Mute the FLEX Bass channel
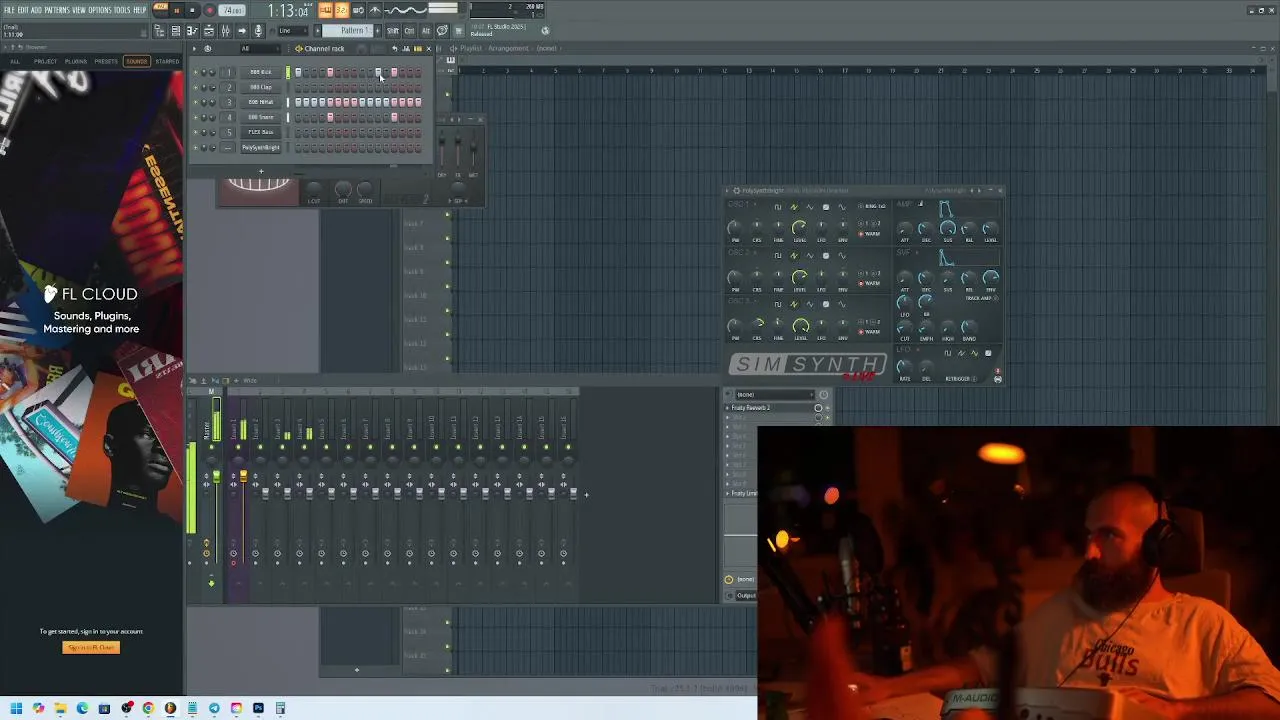This screenshot has width=1280, height=720. 195,132
